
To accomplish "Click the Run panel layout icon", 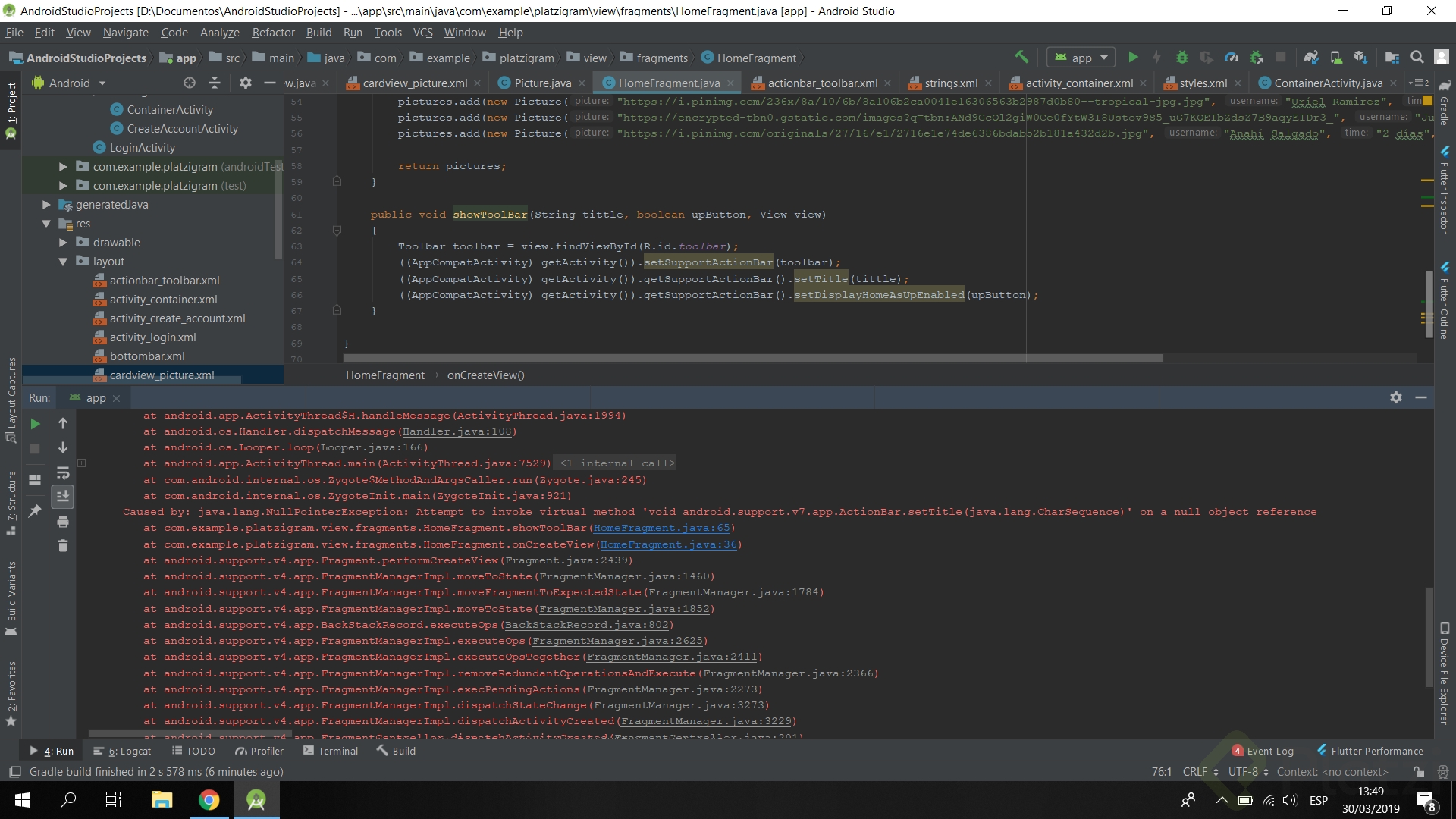I will tap(35, 479).
